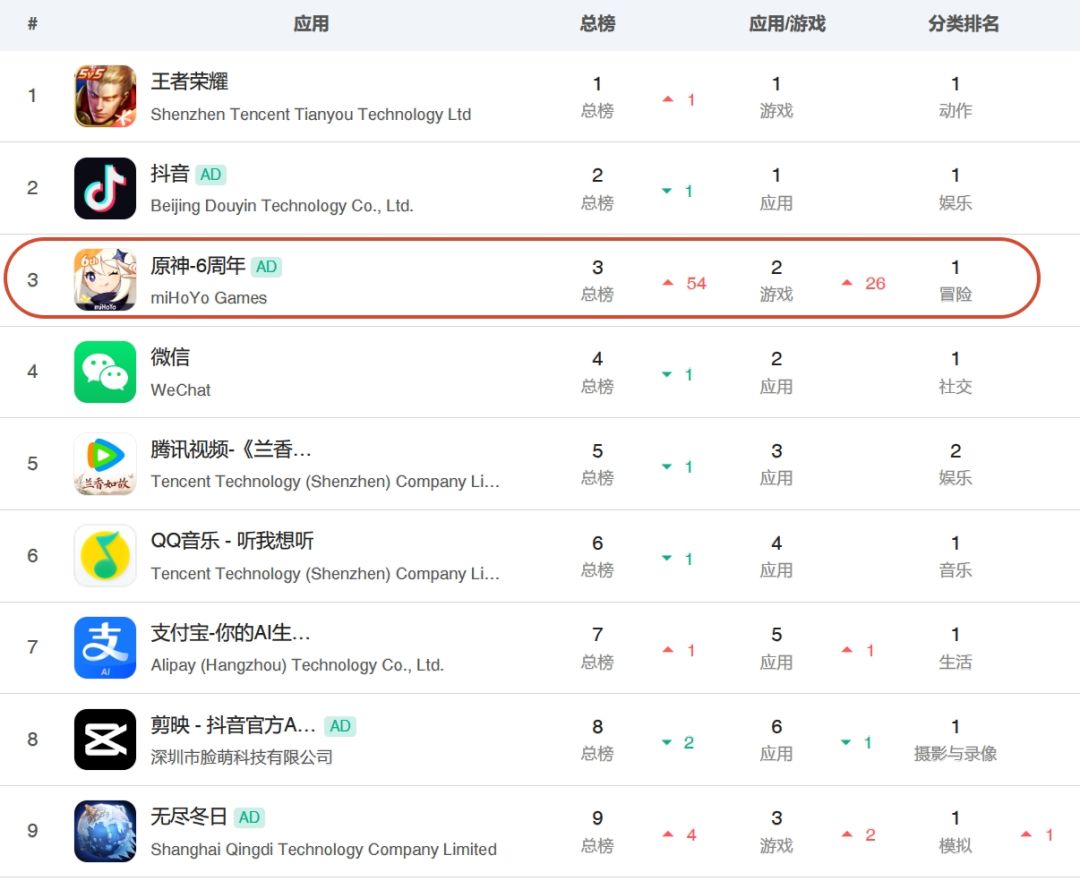
Task: Open the 王者荣耀 app icon
Action: pyautogui.click(x=105, y=96)
